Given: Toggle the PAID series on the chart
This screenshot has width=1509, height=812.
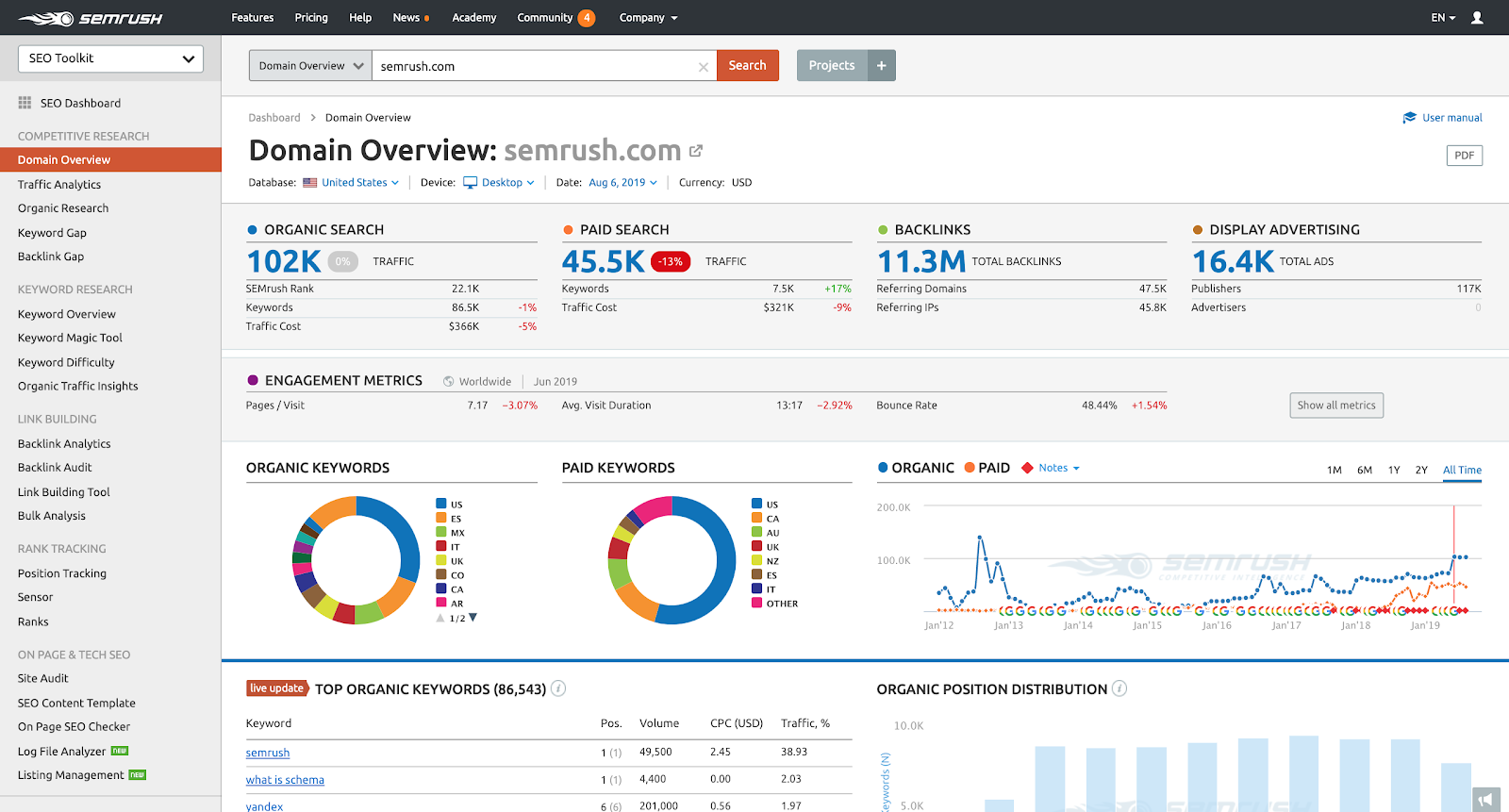Looking at the screenshot, I should 987,468.
